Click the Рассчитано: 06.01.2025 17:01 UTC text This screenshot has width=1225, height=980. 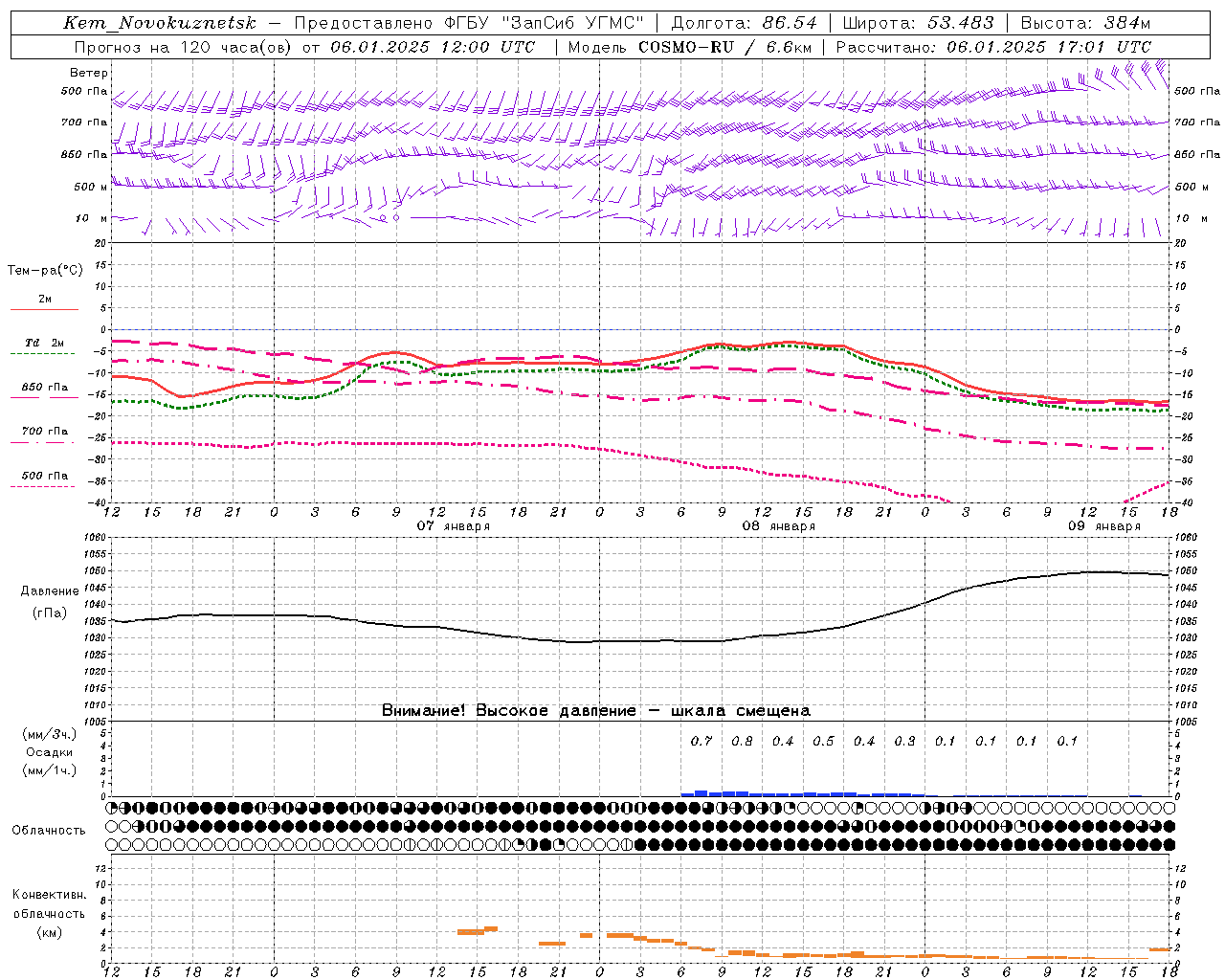(993, 47)
